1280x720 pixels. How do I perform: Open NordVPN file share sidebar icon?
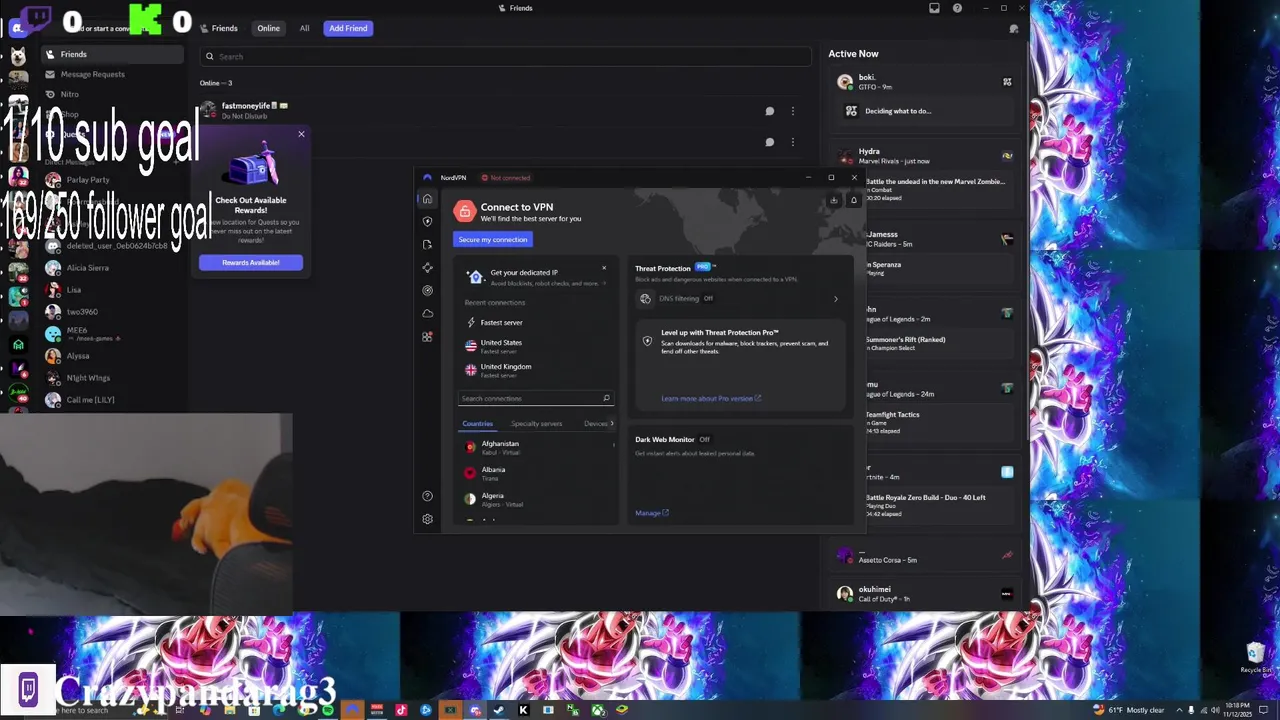point(427,245)
